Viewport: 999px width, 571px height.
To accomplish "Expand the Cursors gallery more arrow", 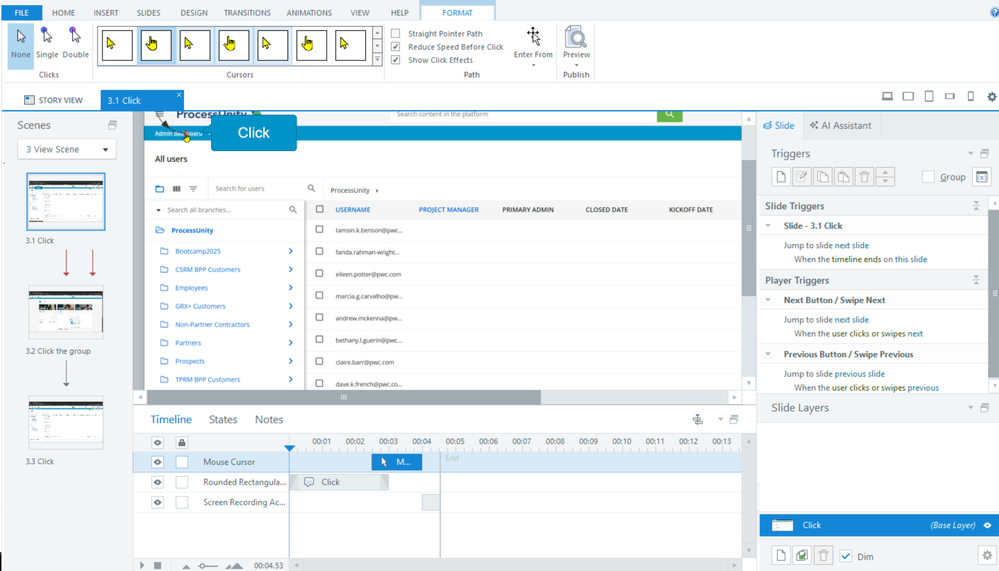I will [x=377, y=59].
